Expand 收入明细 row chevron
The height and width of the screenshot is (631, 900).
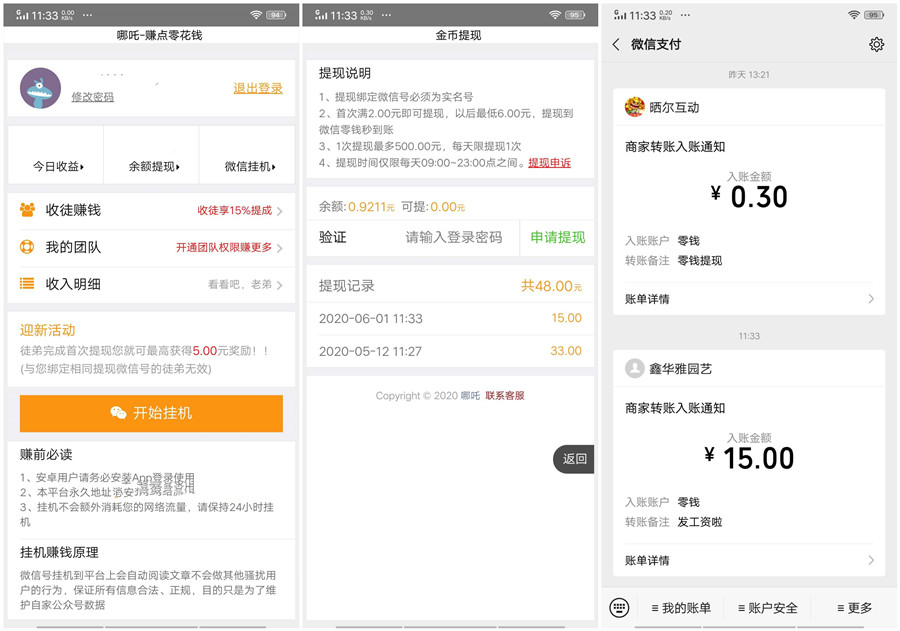pyautogui.click(x=280, y=285)
